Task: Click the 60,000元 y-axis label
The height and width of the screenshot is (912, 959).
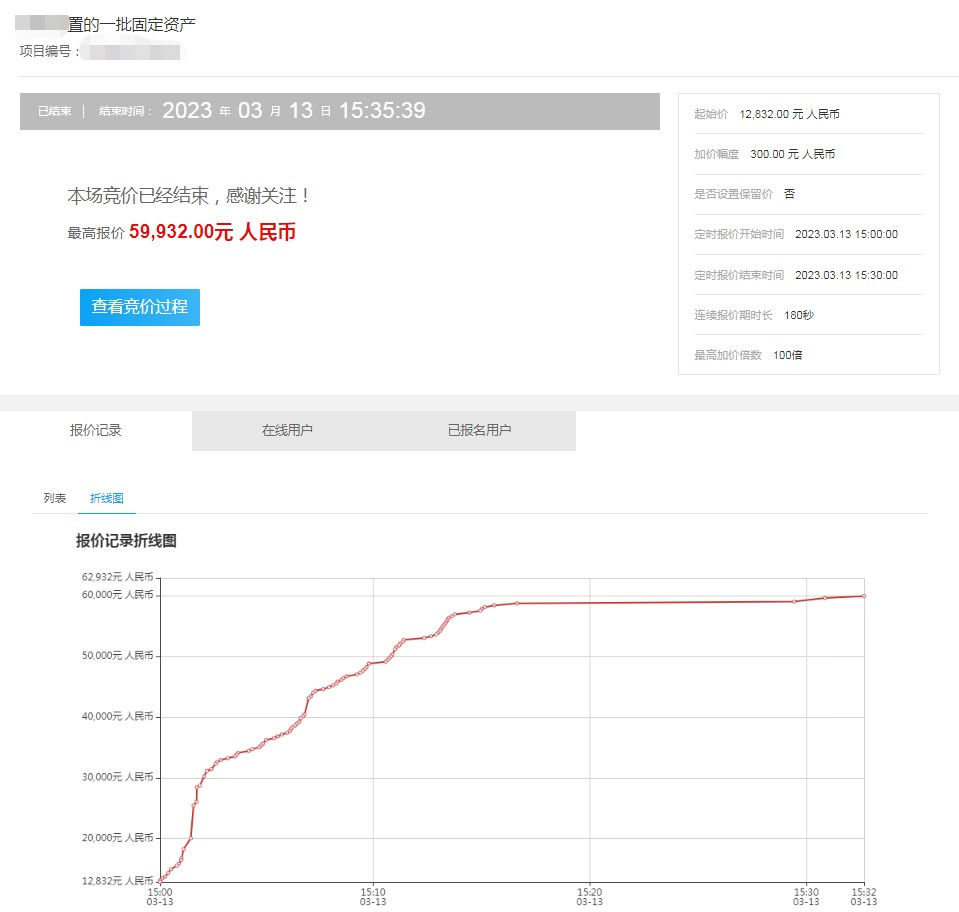Action: point(118,595)
